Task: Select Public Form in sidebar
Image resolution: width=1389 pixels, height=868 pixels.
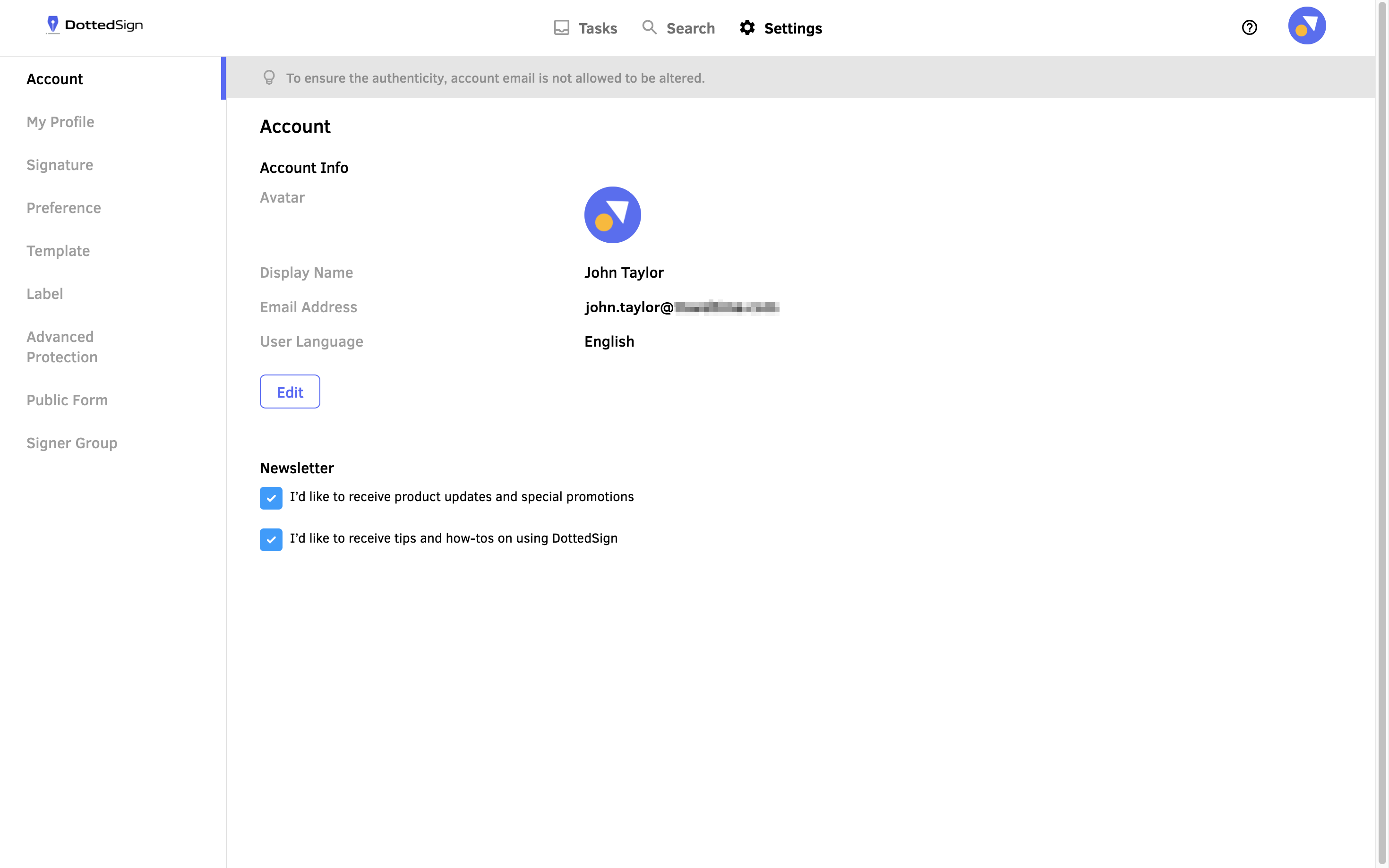Action: point(67,400)
